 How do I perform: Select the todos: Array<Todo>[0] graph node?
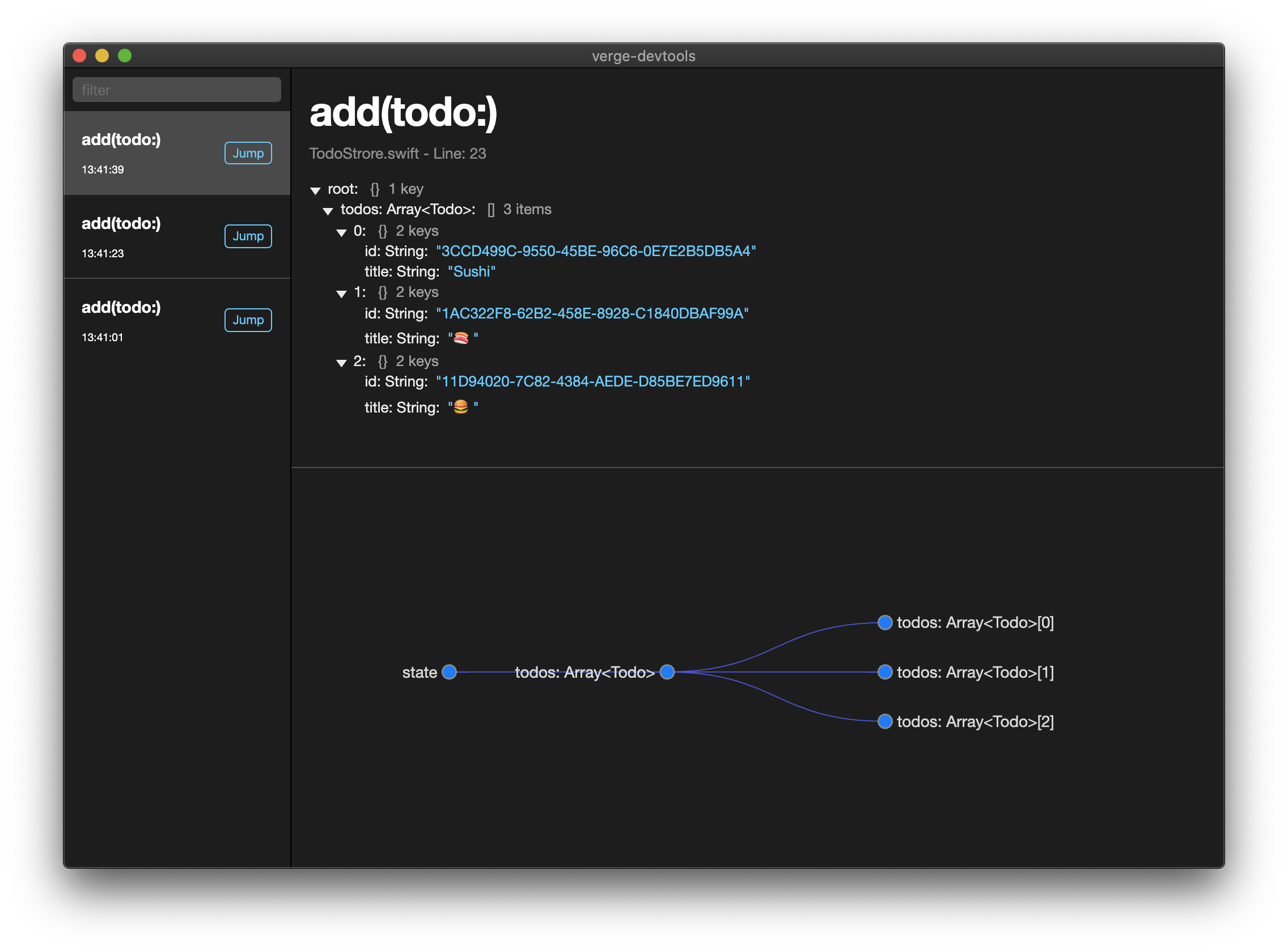[x=885, y=622]
